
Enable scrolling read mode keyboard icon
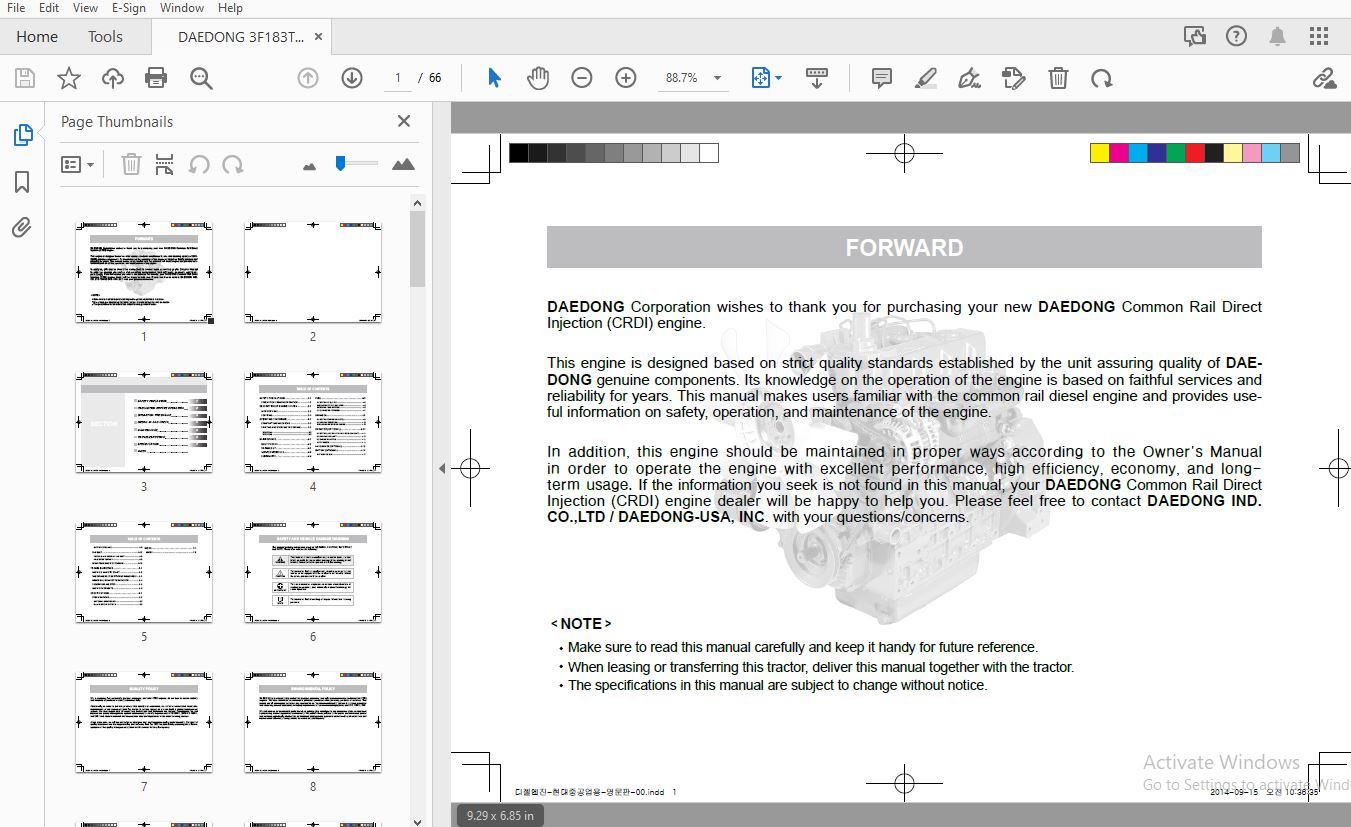pos(817,78)
